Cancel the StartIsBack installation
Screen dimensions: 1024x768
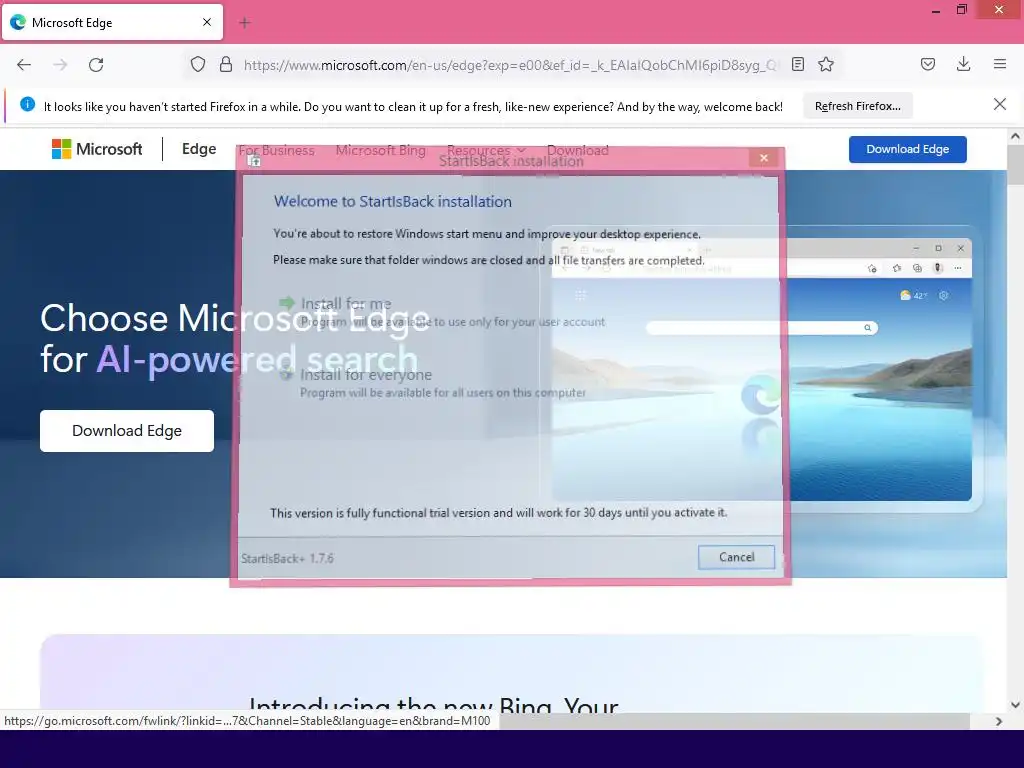(x=736, y=557)
